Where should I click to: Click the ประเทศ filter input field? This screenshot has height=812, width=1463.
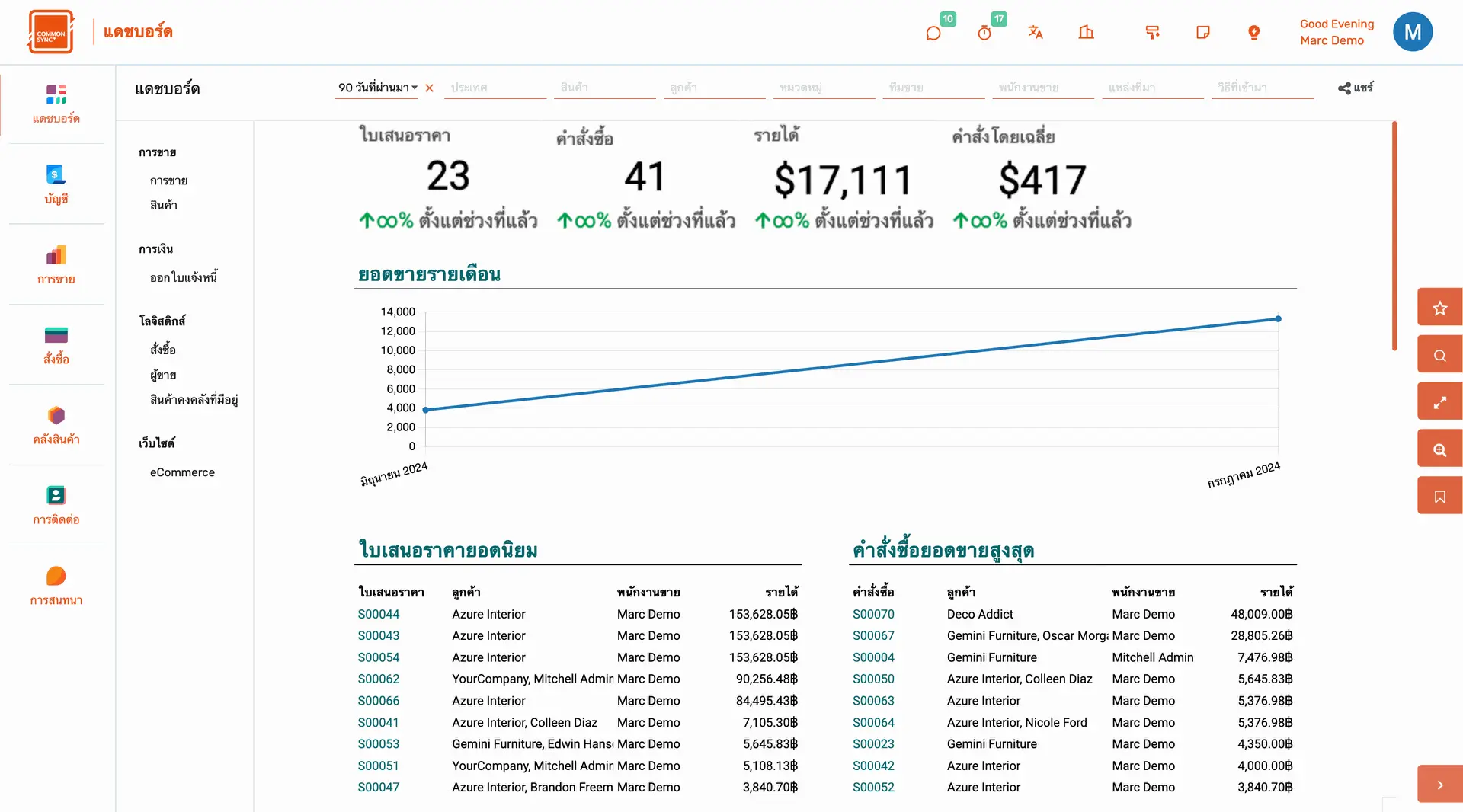(495, 88)
